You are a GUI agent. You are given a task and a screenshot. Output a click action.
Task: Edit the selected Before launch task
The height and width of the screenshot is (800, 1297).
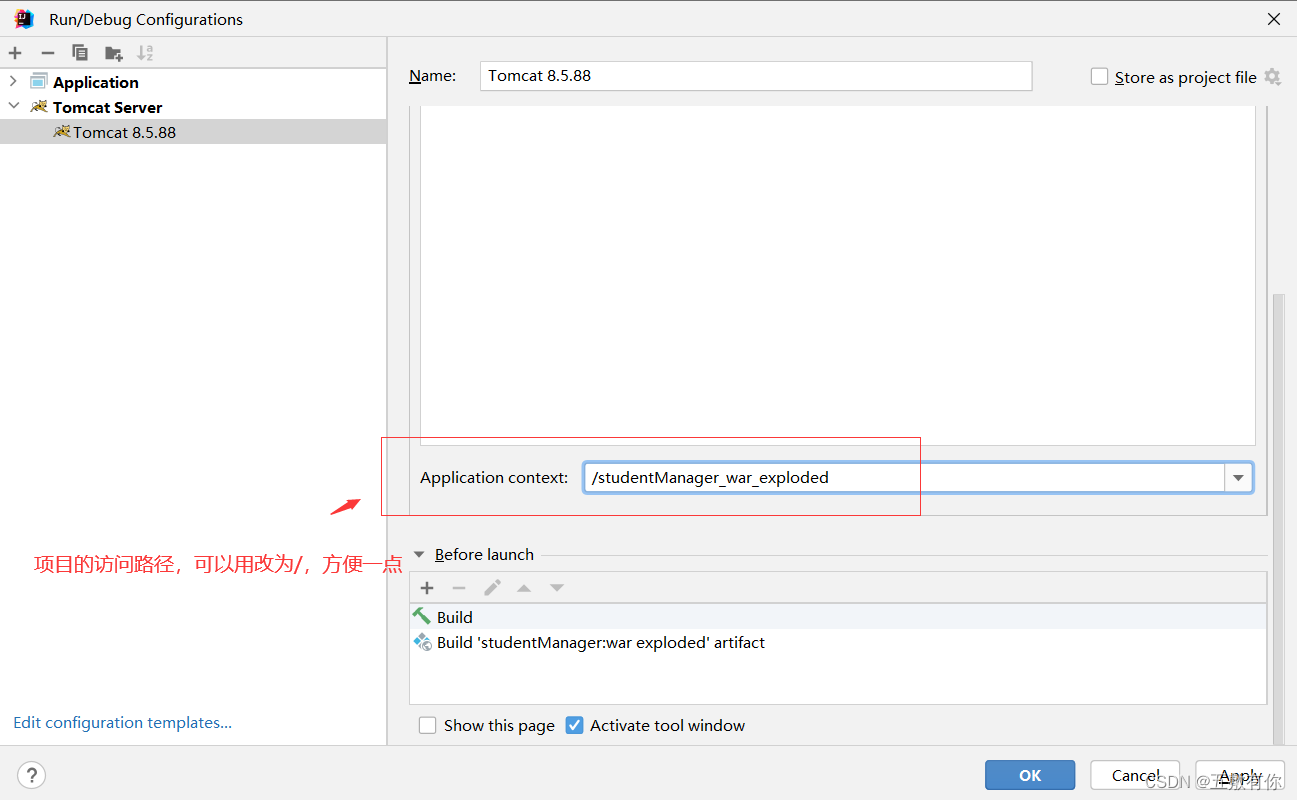pyautogui.click(x=492, y=587)
